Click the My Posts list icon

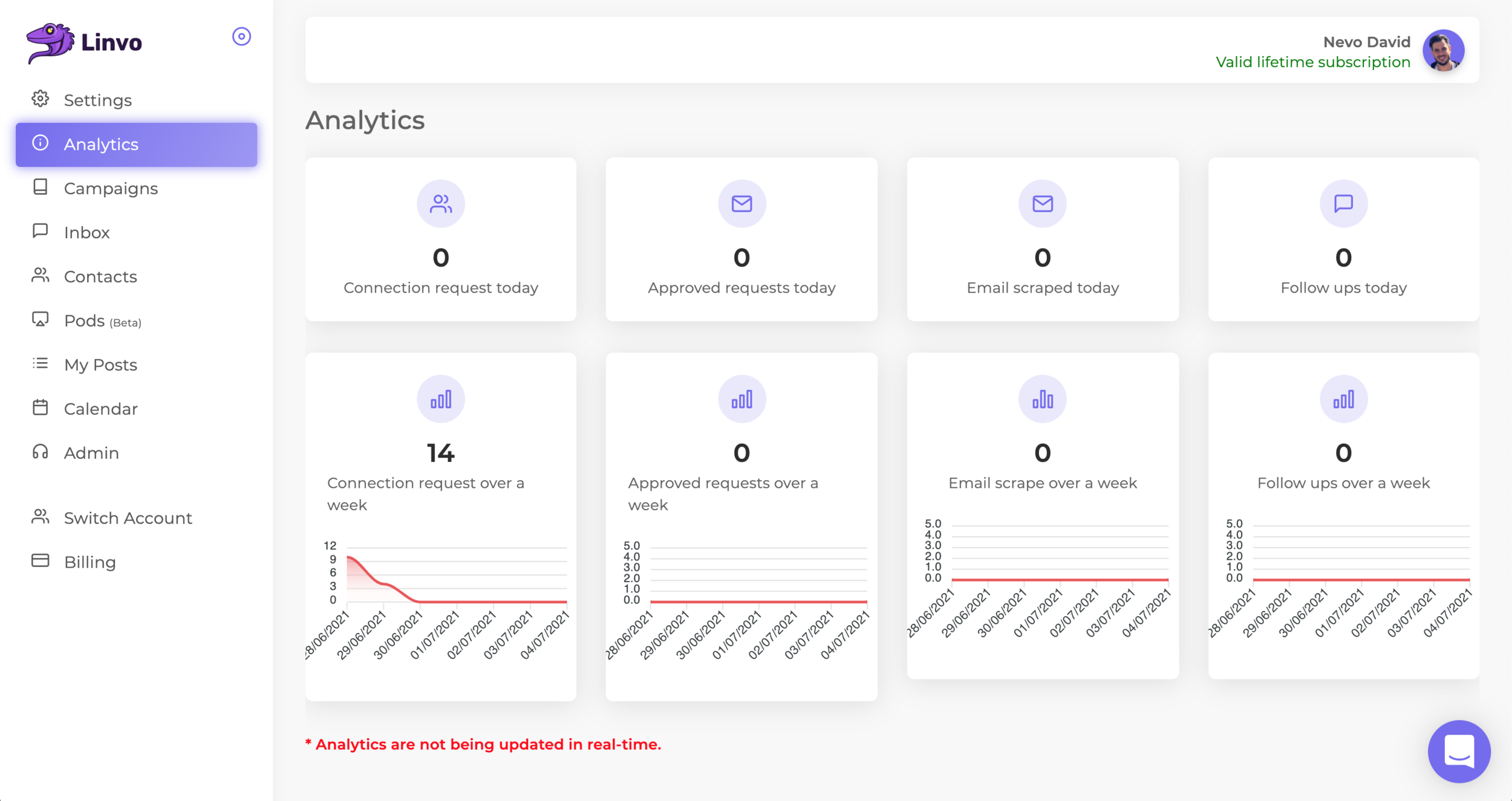41,363
